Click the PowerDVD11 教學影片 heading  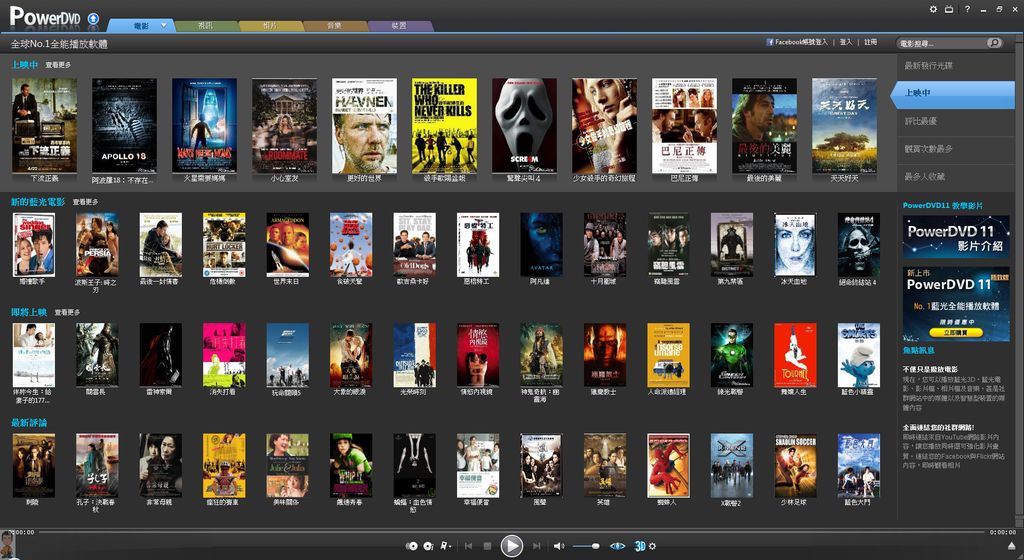click(942, 205)
